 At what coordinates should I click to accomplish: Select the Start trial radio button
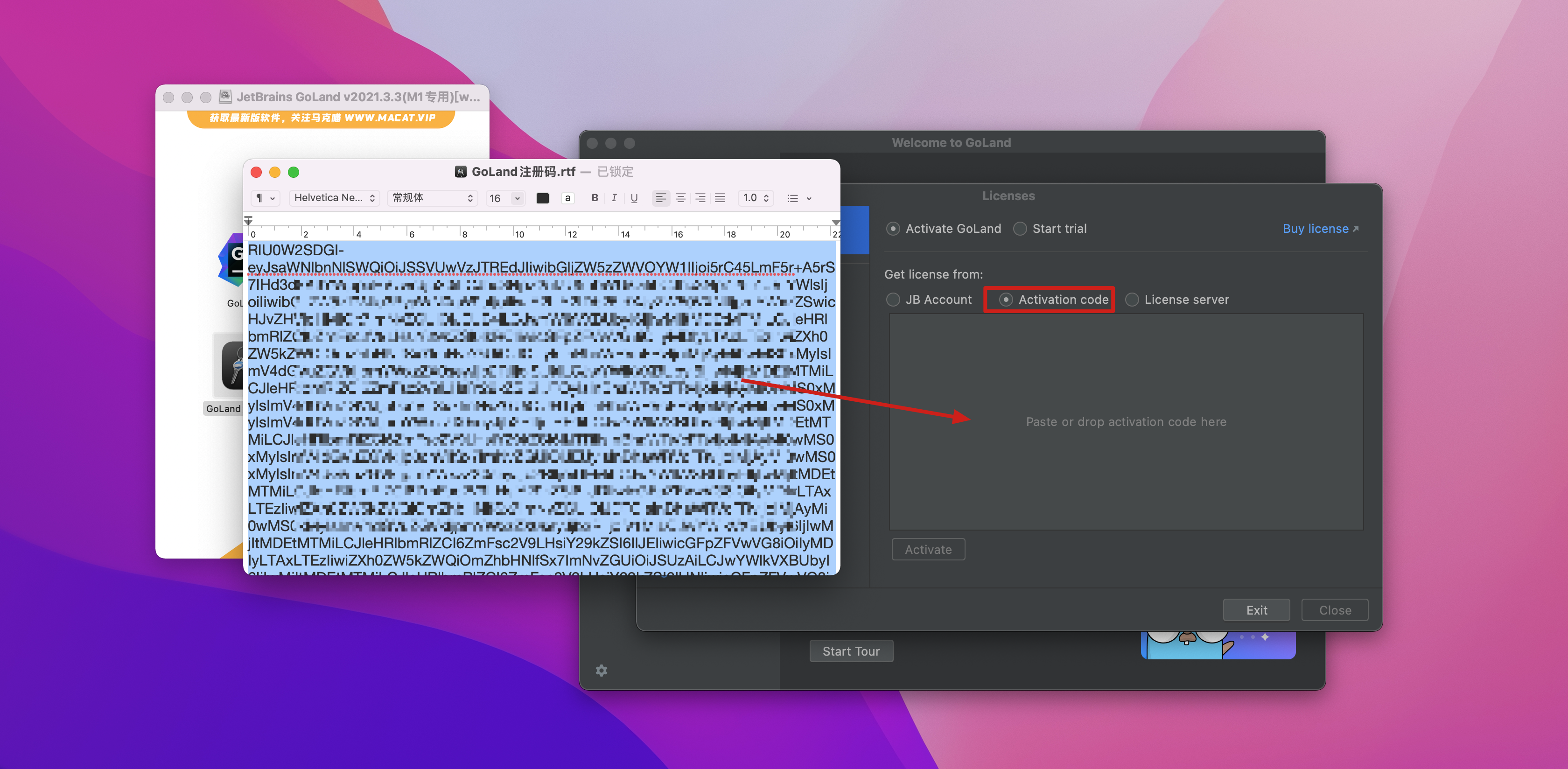[1020, 229]
